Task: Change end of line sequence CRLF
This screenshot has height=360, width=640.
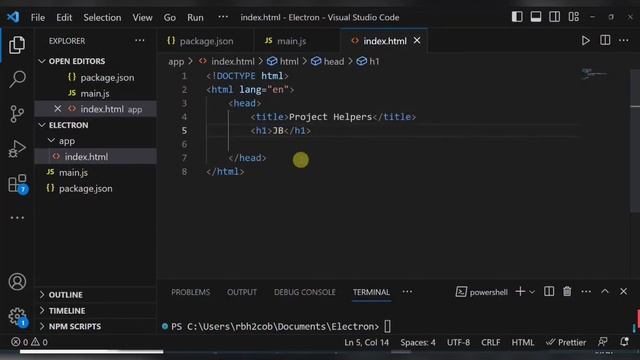Action: click(491, 342)
